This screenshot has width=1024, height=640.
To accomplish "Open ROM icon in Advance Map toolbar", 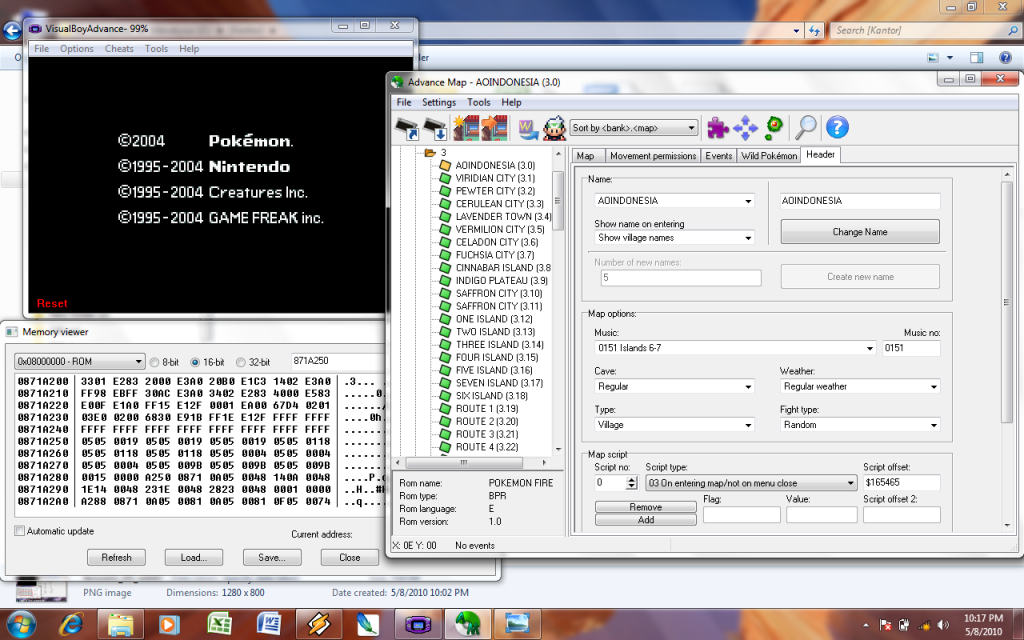I will pyautogui.click(x=408, y=128).
